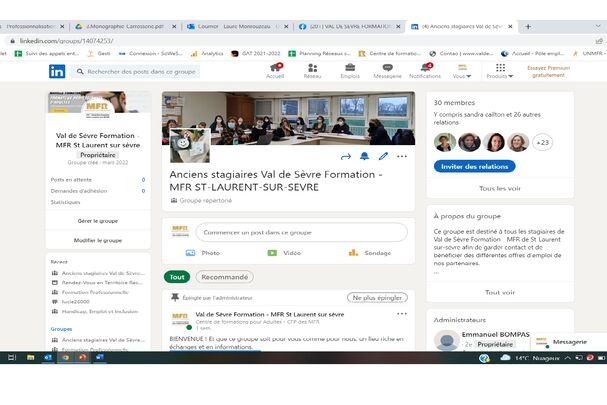Click the Photo post option
The height and width of the screenshot is (405, 607).
(203, 253)
